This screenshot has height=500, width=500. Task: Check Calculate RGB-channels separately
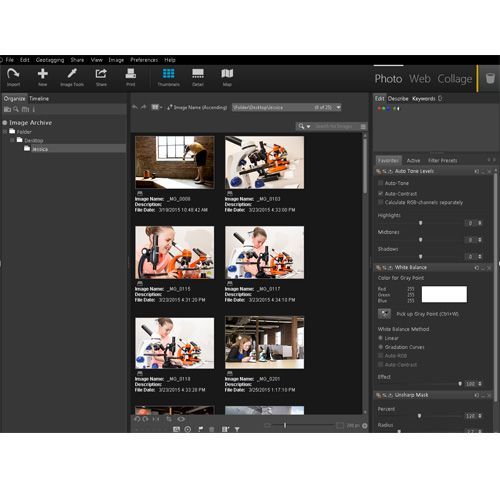click(380, 202)
